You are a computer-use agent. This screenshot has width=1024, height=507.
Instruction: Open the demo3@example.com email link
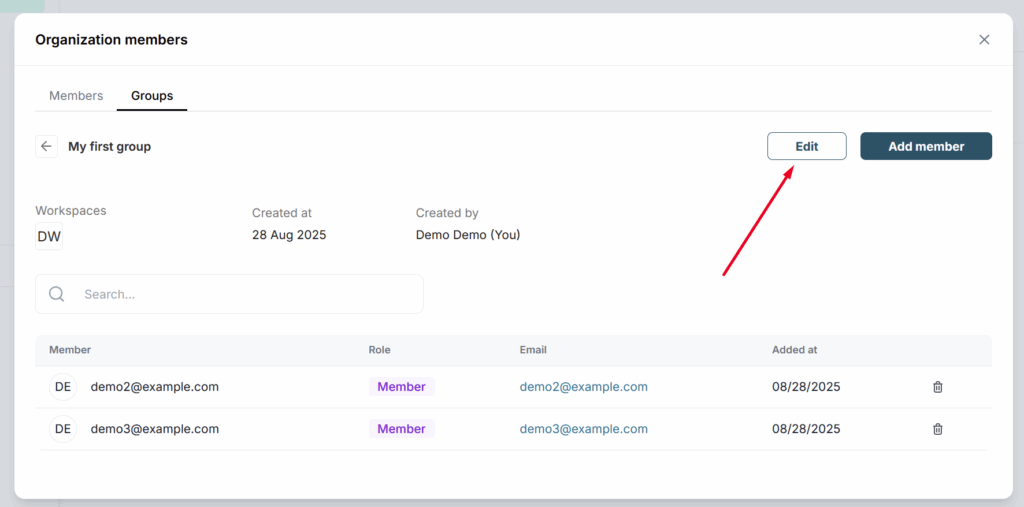(584, 429)
